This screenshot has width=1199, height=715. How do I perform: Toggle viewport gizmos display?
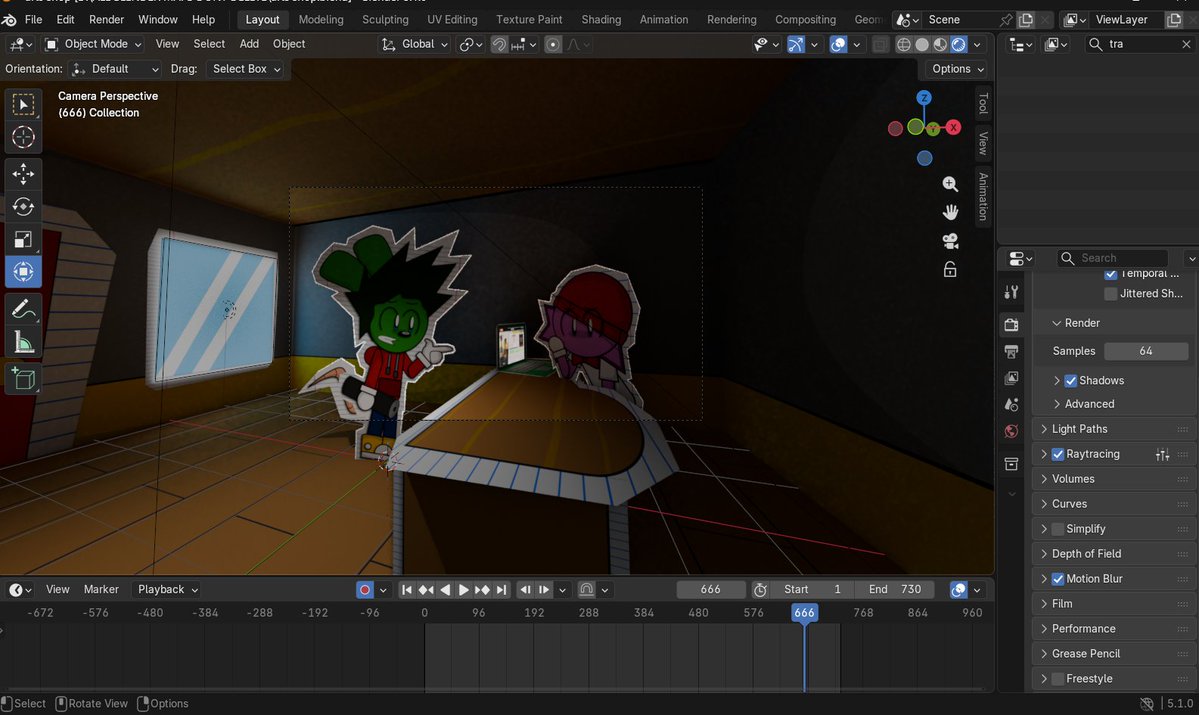pos(796,44)
